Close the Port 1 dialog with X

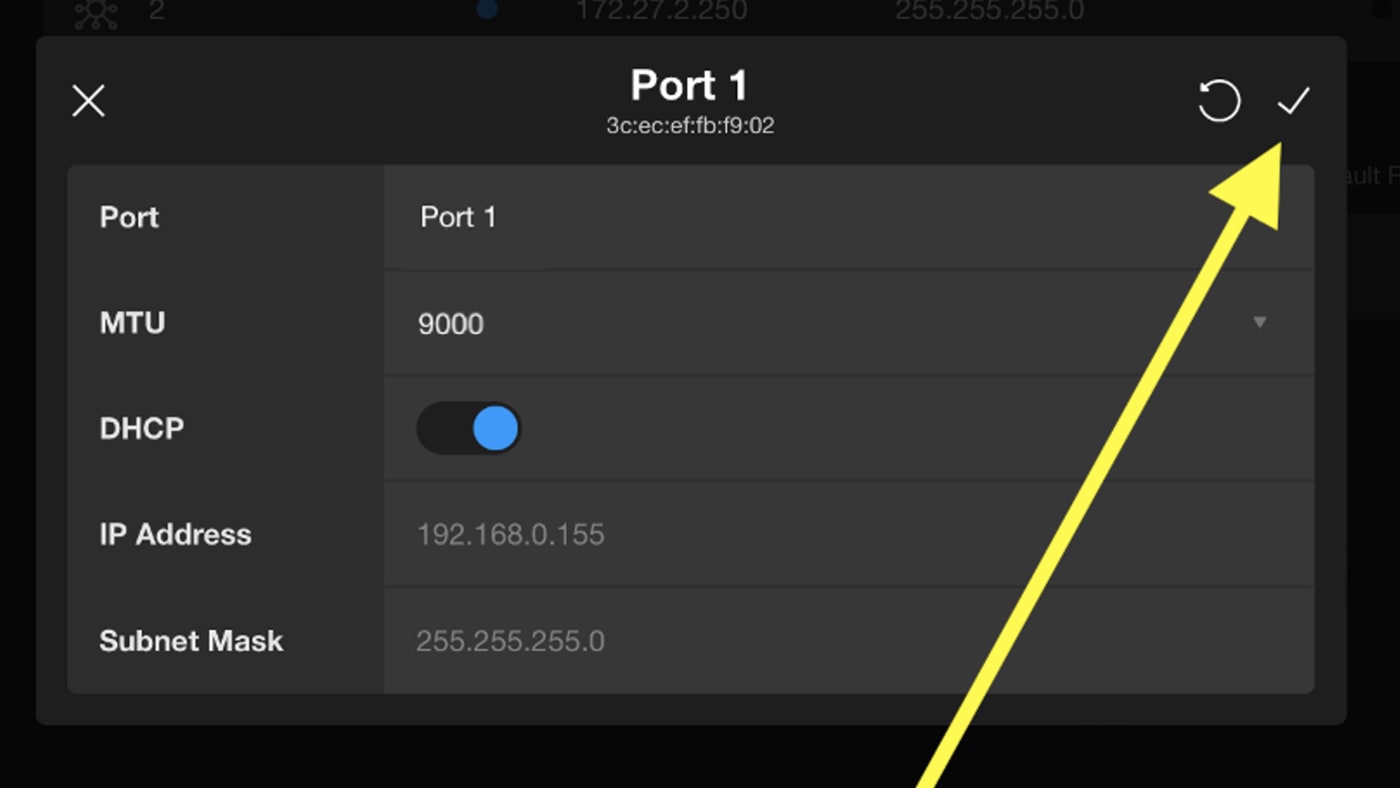click(x=89, y=101)
